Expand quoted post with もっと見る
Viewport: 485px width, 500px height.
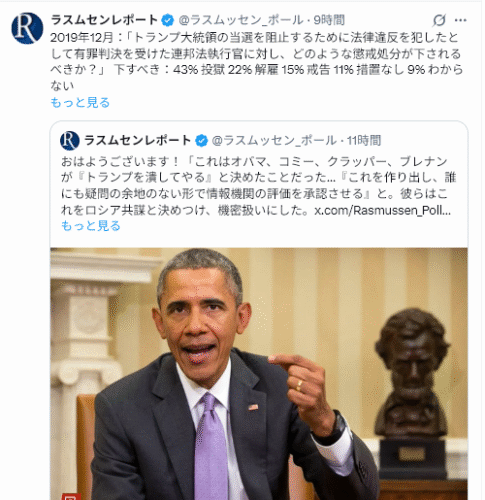tap(91, 226)
